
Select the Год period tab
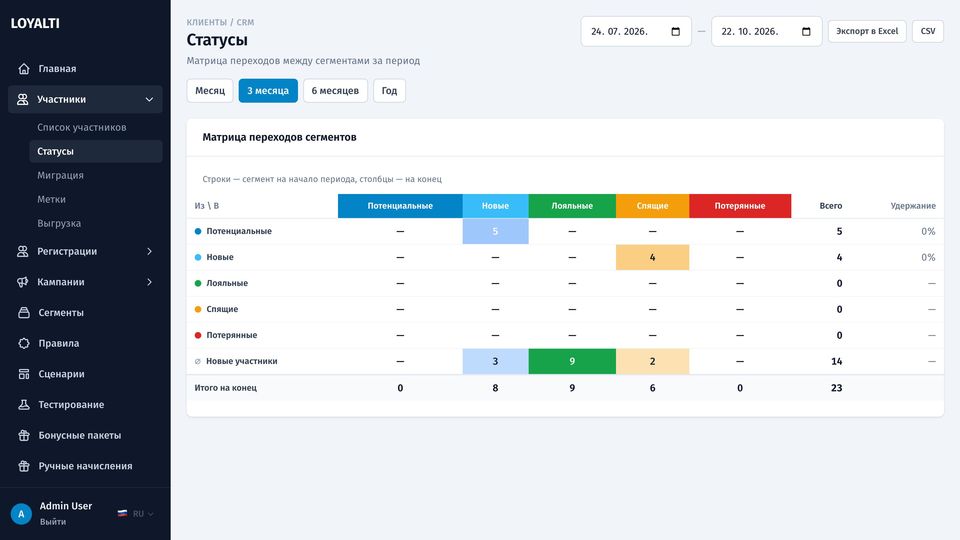click(389, 91)
